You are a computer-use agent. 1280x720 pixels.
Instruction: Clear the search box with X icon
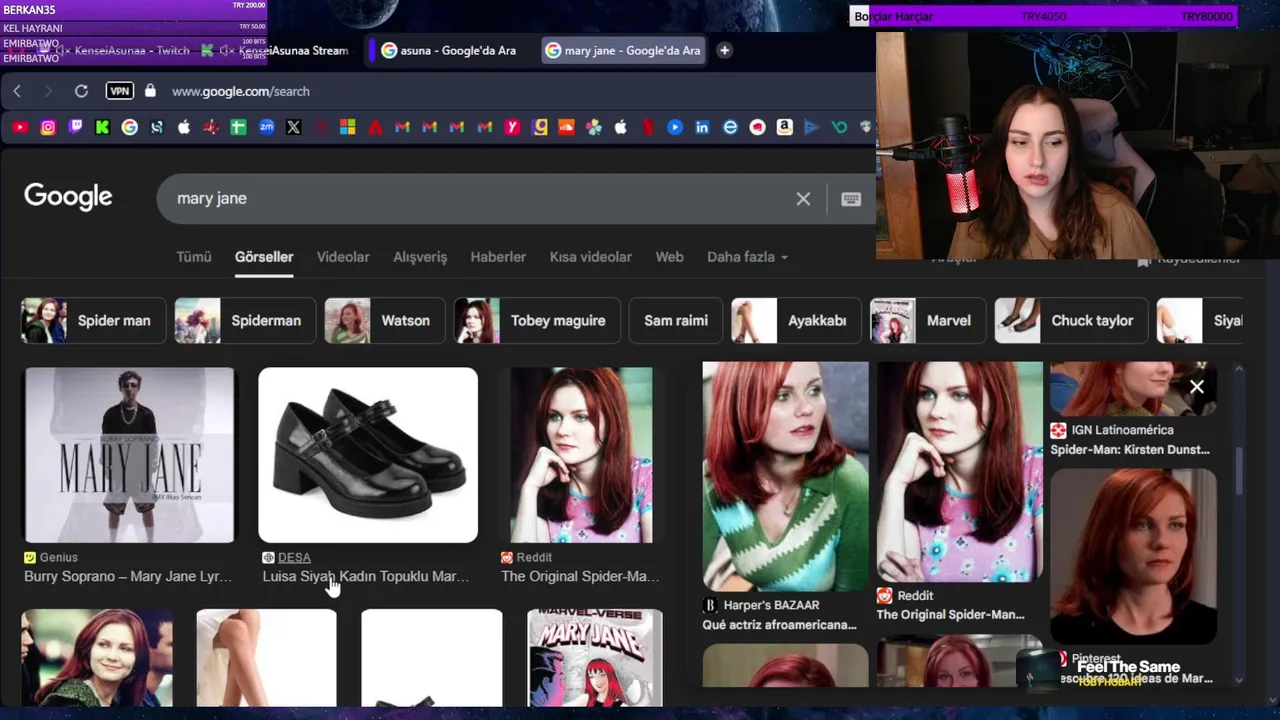coord(803,199)
